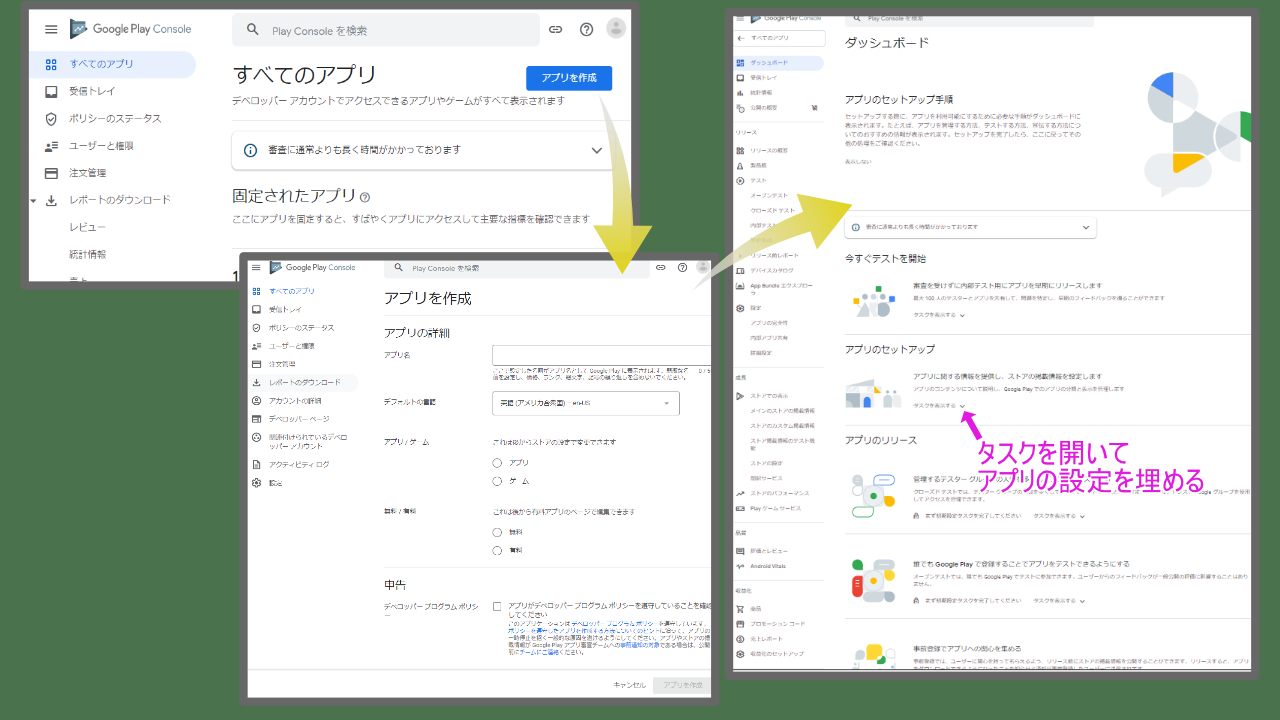The width and height of the screenshot is (1280, 720).
Task: Select 統計情報 sub-item in top-left window sidebar
Action: 88,254
